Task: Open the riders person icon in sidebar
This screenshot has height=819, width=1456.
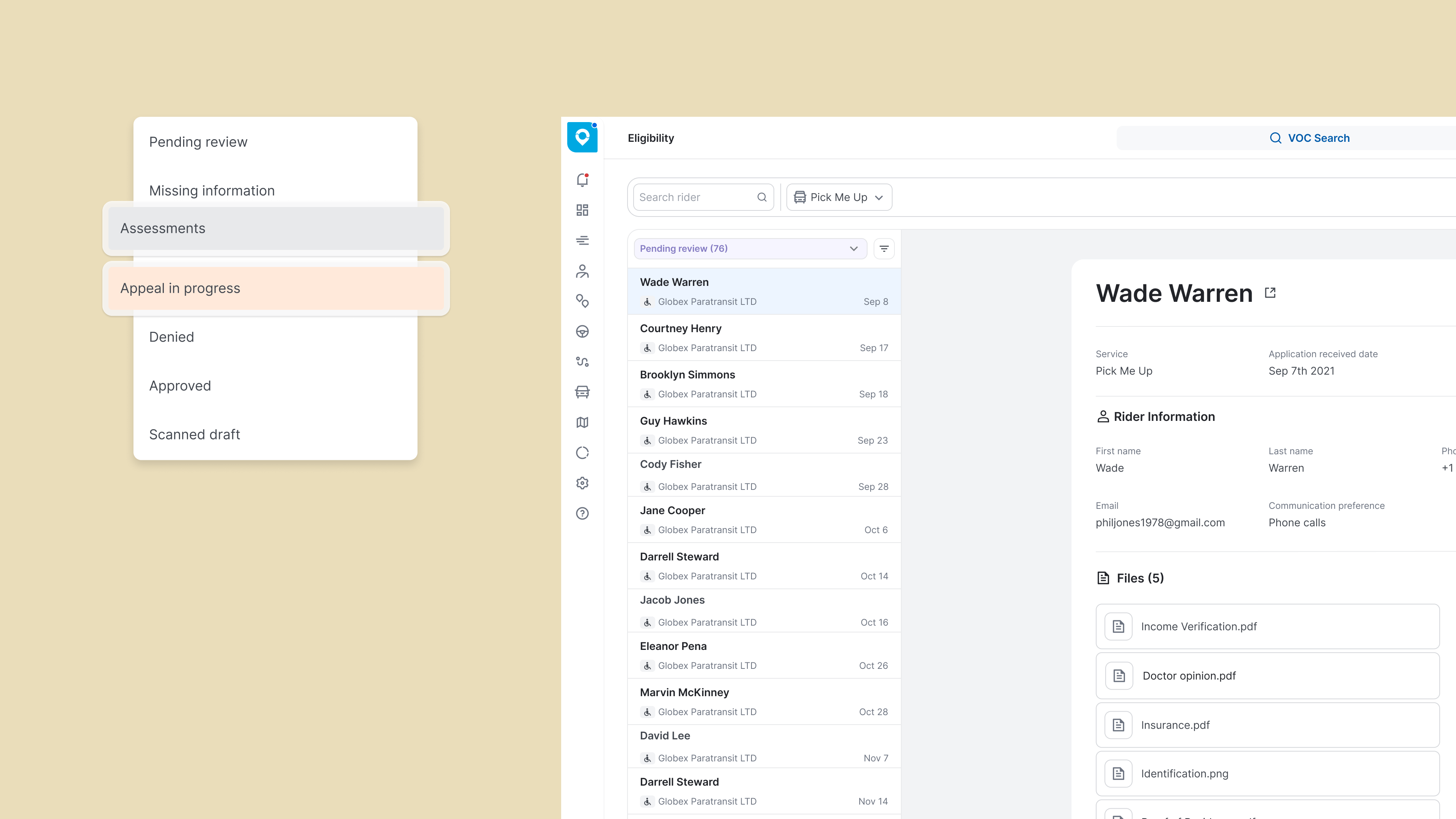Action: tap(582, 271)
